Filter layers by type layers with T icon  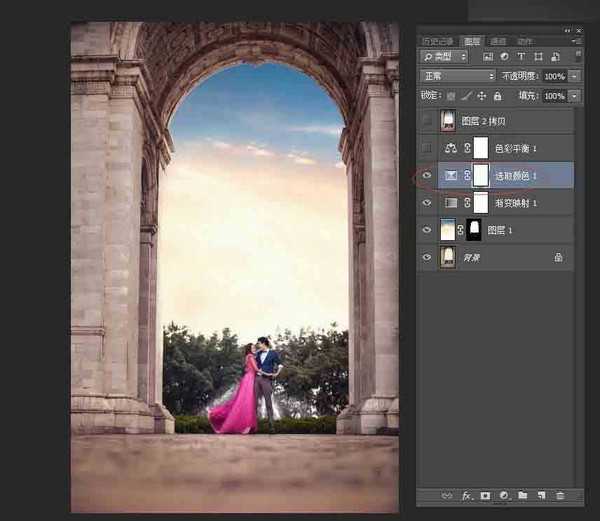(521, 57)
